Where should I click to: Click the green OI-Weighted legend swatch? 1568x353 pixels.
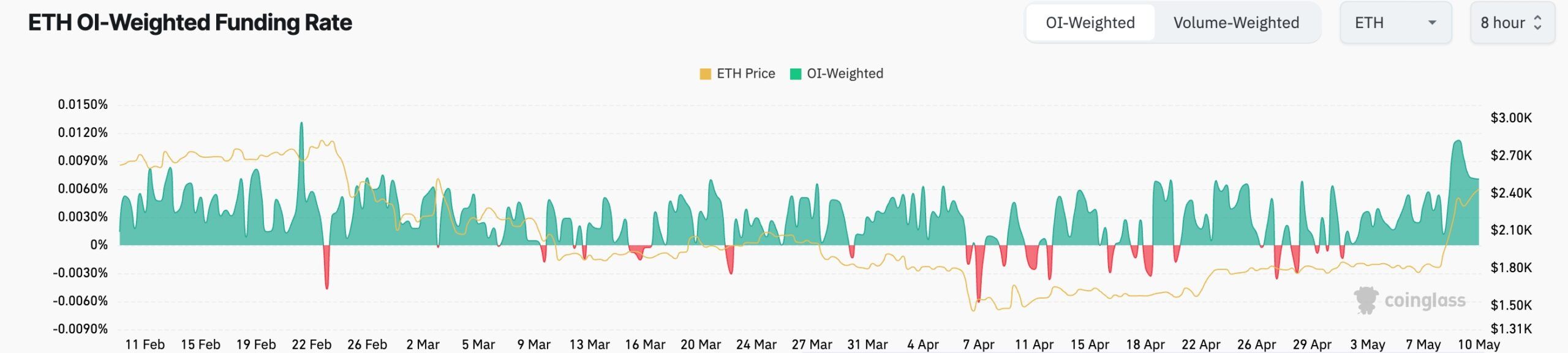(x=796, y=74)
